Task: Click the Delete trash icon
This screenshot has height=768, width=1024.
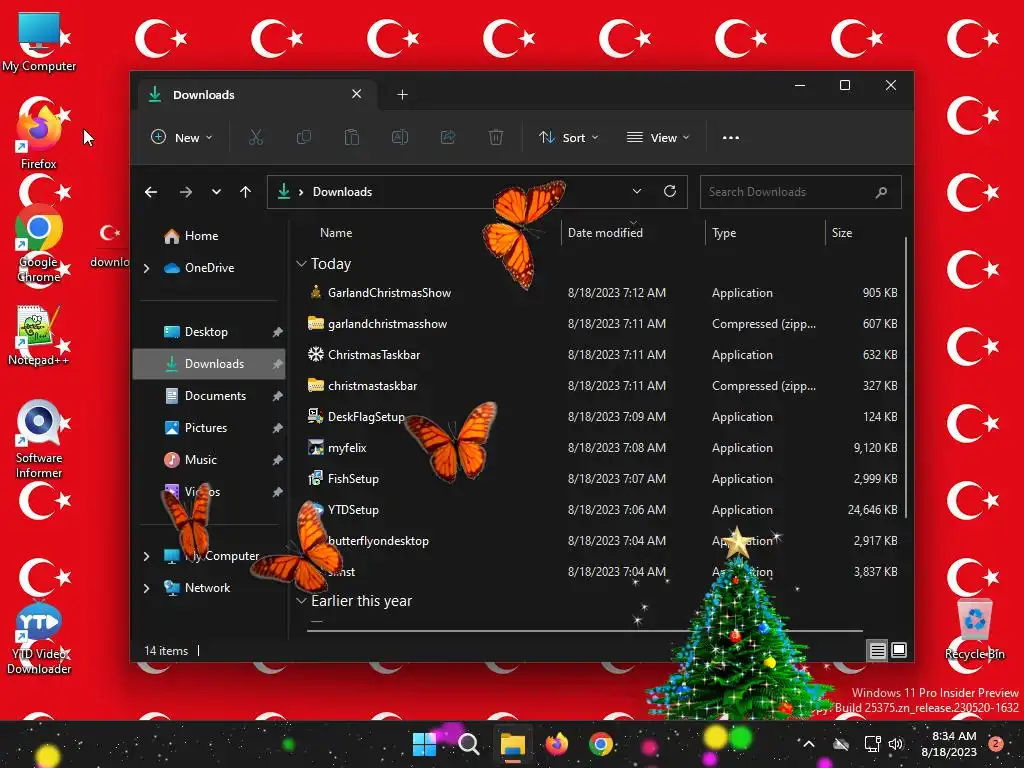Action: [x=496, y=137]
